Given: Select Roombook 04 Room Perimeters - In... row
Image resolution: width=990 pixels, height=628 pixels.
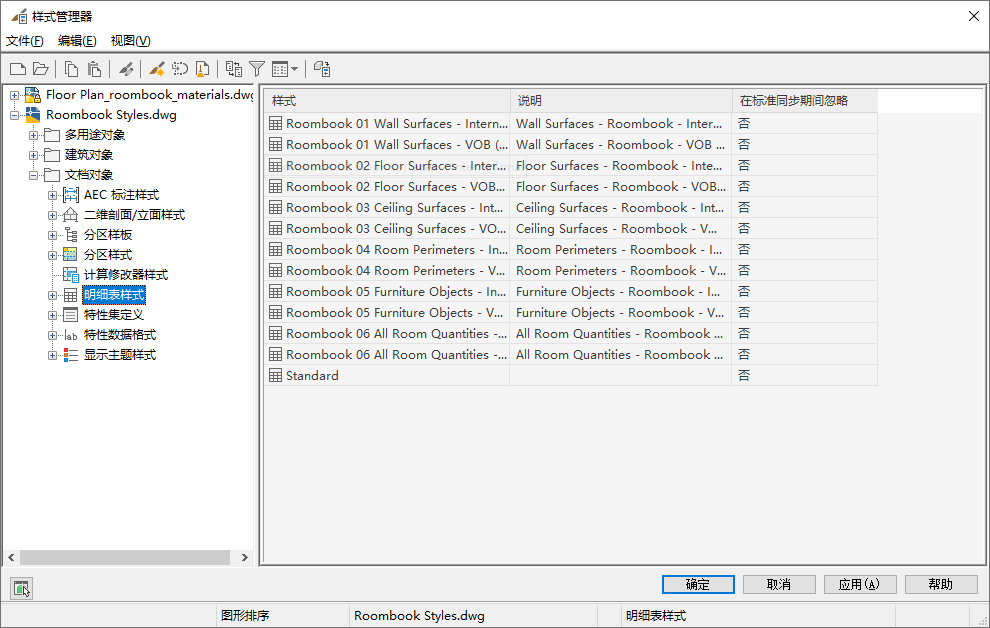Looking at the screenshot, I should click(571, 250).
